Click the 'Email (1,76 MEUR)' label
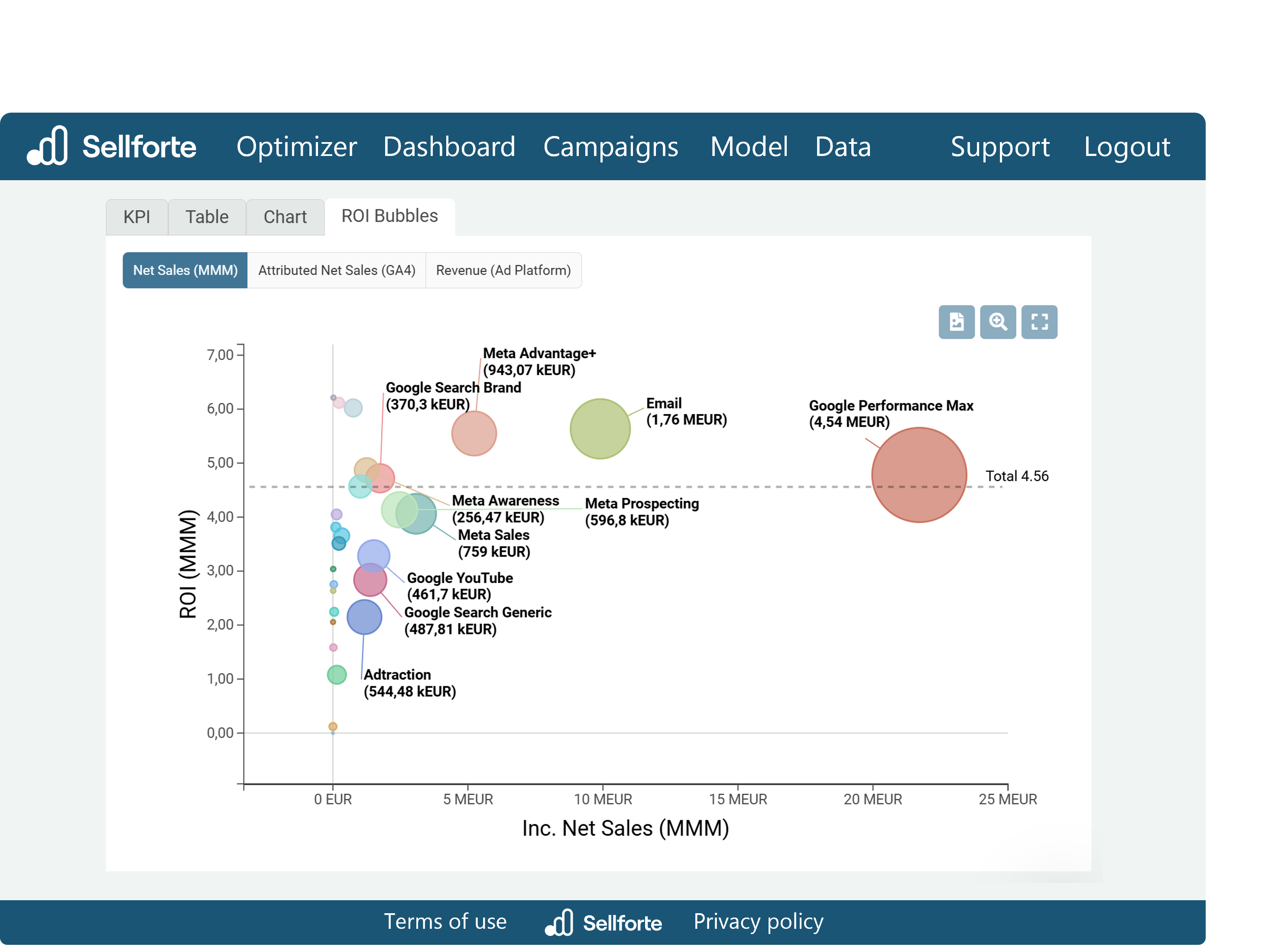Image resolution: width=1288 pixels, height=947 pixels. point(686,411)
